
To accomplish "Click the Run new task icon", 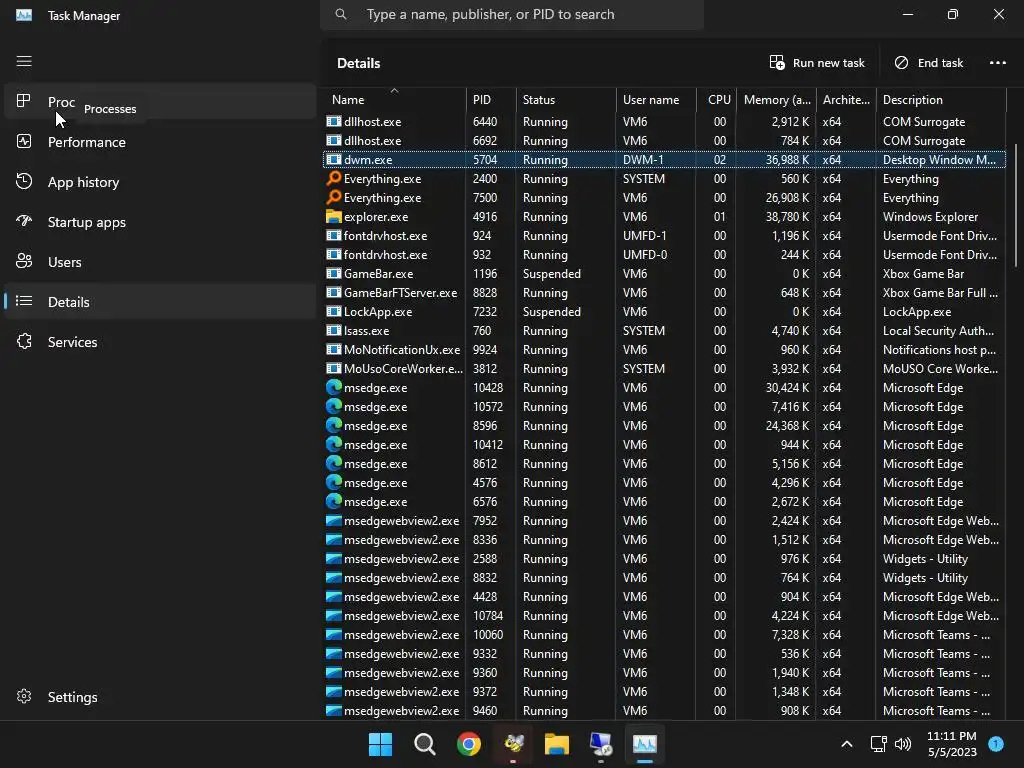I will click(776, 62).
